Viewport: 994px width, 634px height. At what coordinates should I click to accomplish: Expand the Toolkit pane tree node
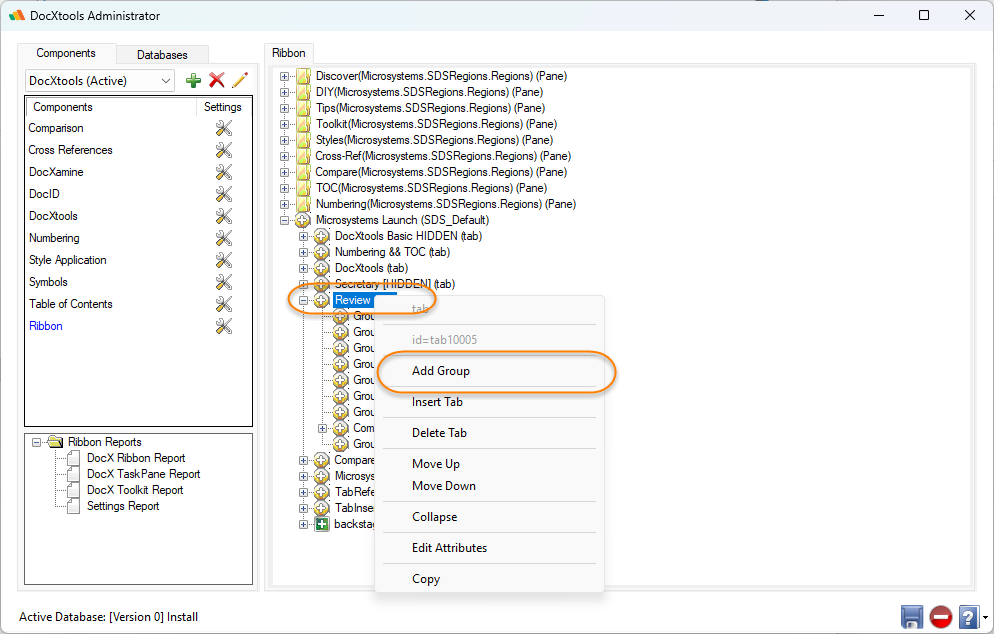285,124
